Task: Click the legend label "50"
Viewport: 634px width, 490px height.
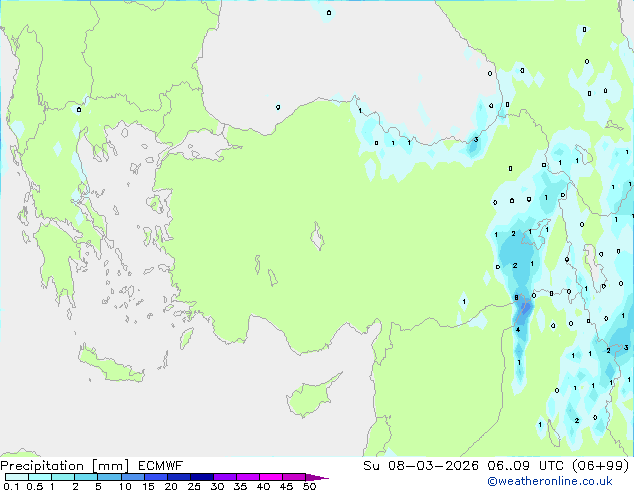Action: [x=309, y=486]
